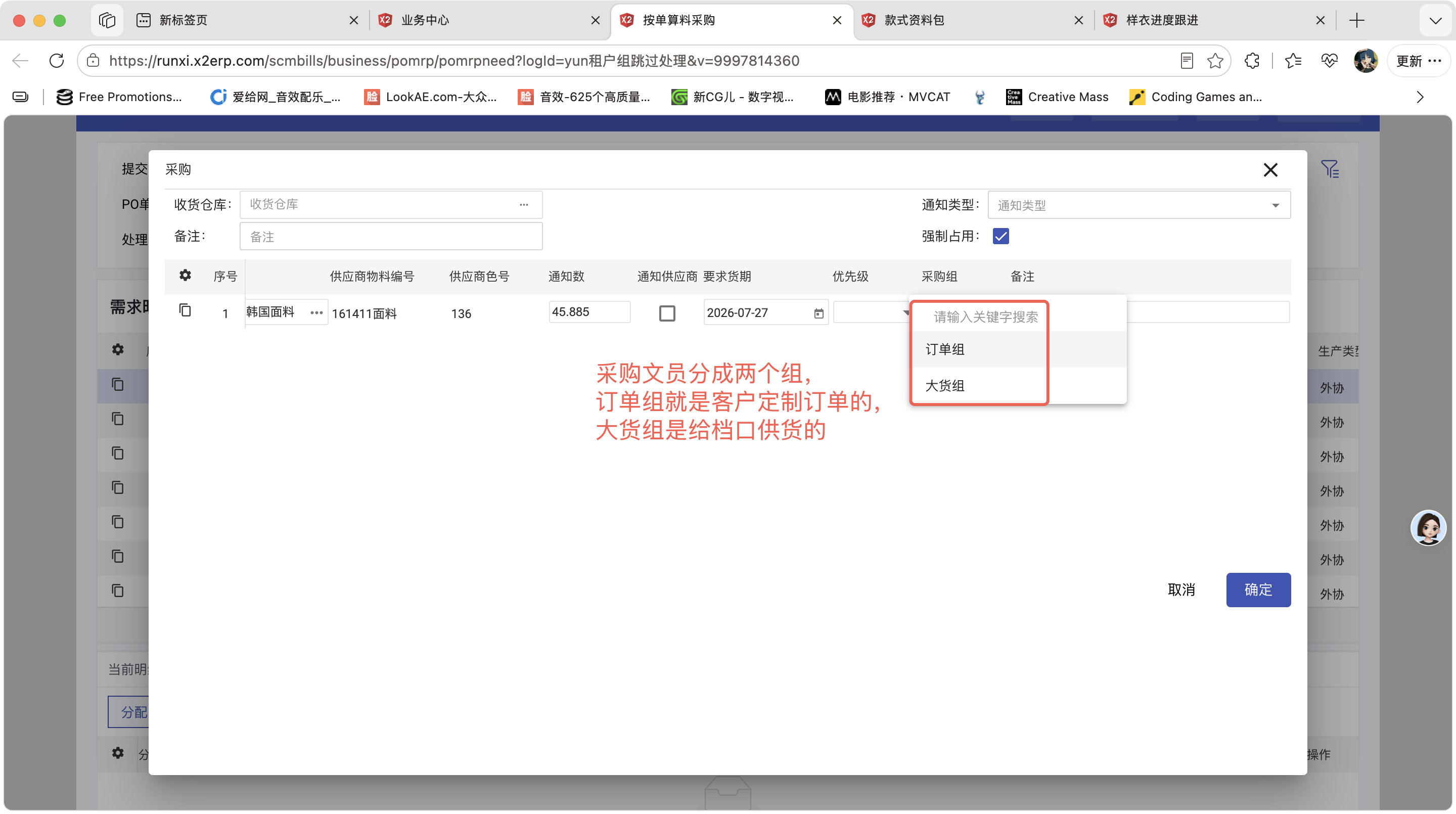Click the 取消 button

pyautogui.click(x=1181, y=590)
